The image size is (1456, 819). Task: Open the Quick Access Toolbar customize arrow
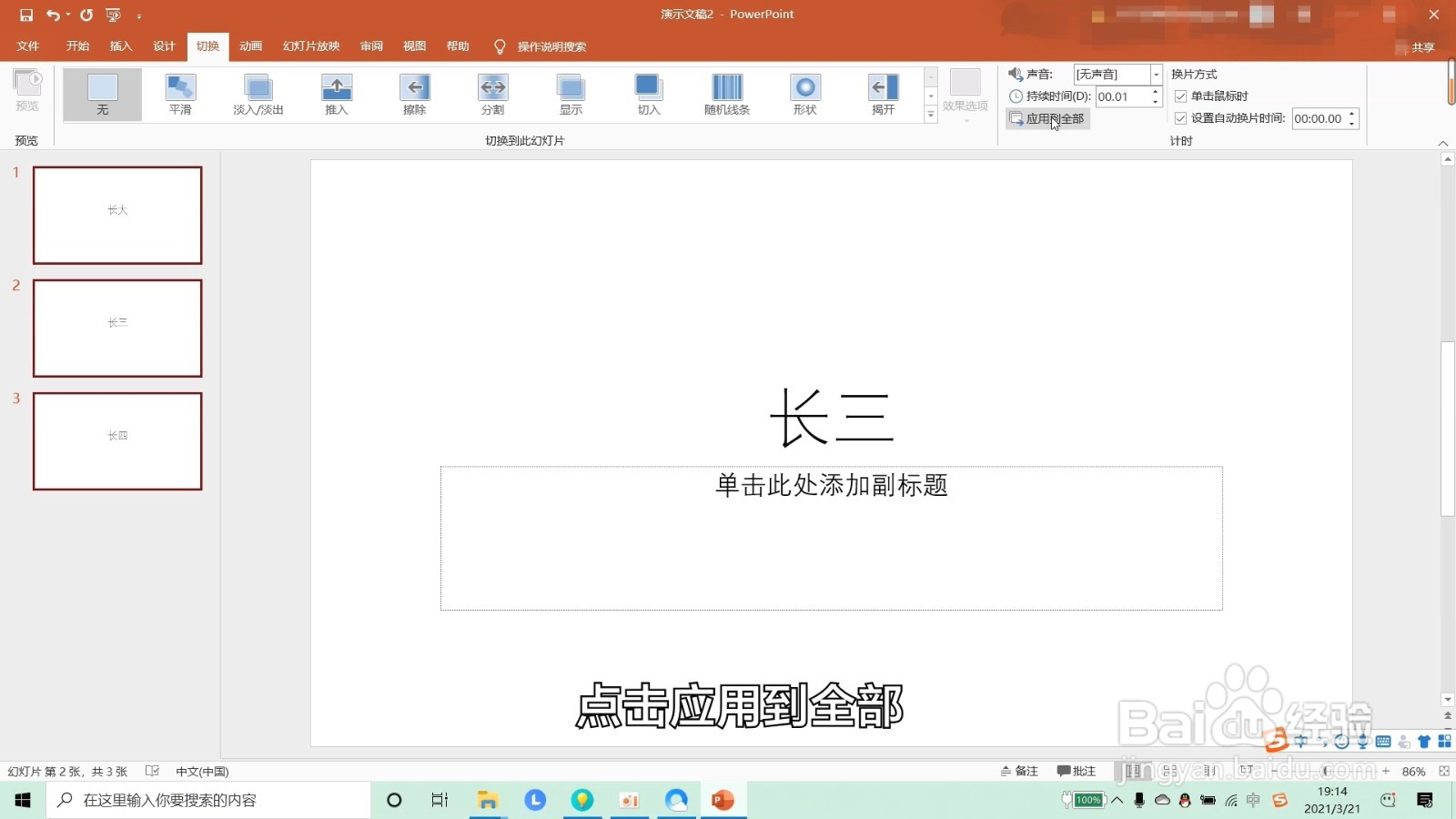(x=139, y=15)
